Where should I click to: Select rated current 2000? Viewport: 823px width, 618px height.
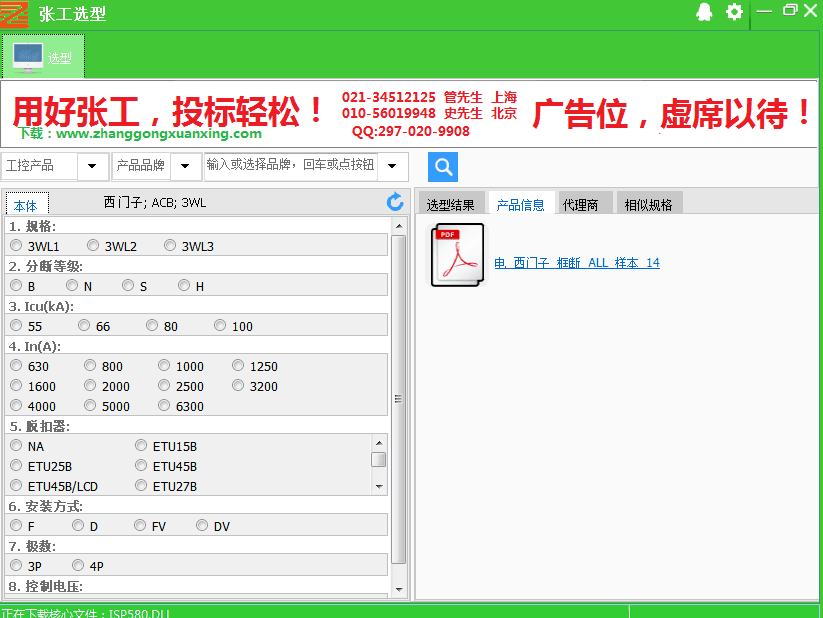pyautogui.click(x=90, y=385)
